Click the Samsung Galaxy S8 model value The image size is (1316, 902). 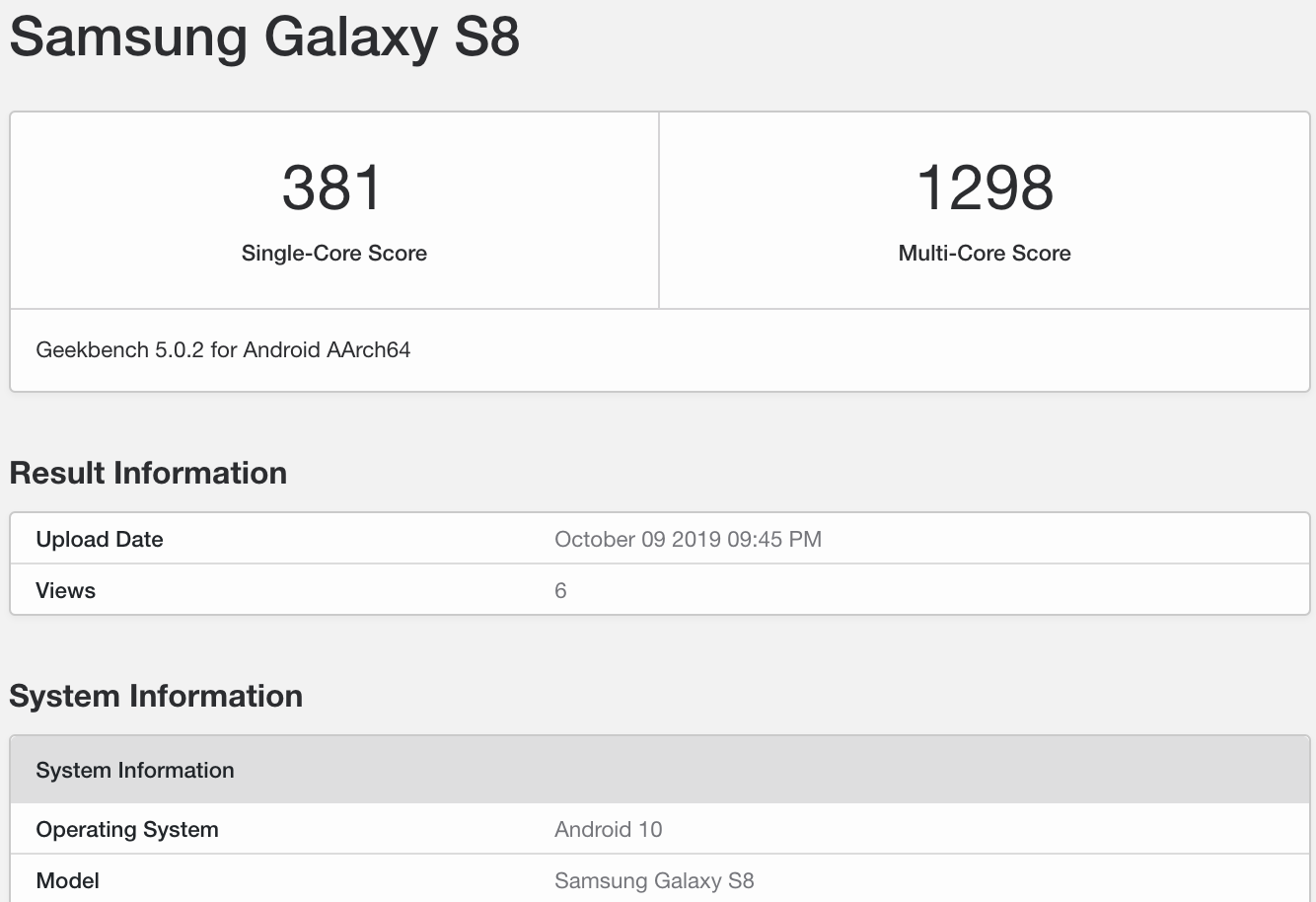tap(653, 880)
